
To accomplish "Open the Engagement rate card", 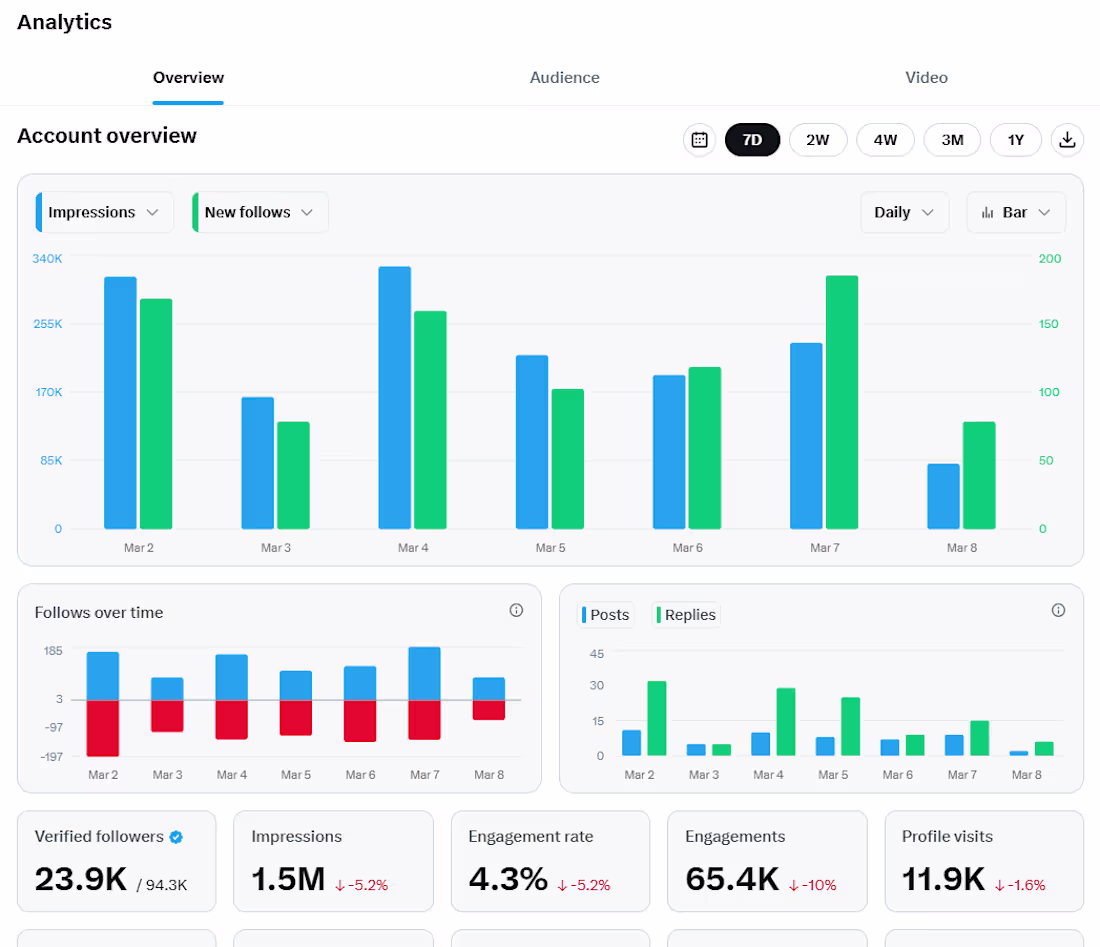I will tap(550, 861).
